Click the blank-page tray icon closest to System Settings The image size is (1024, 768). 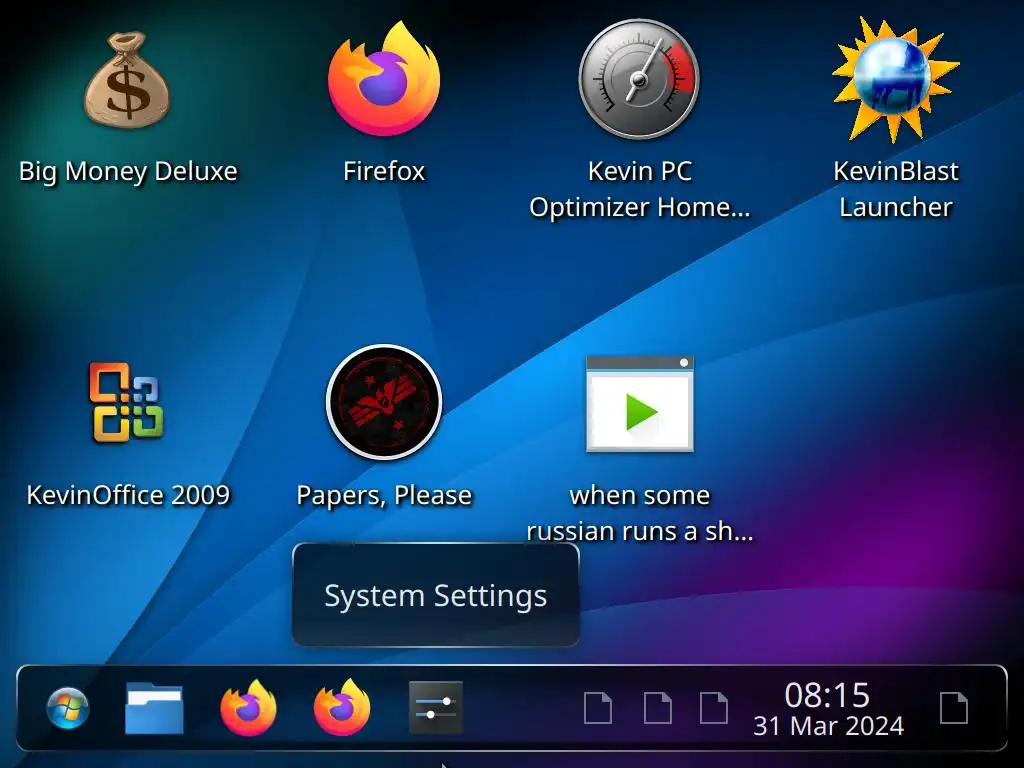tap(598, 709)
